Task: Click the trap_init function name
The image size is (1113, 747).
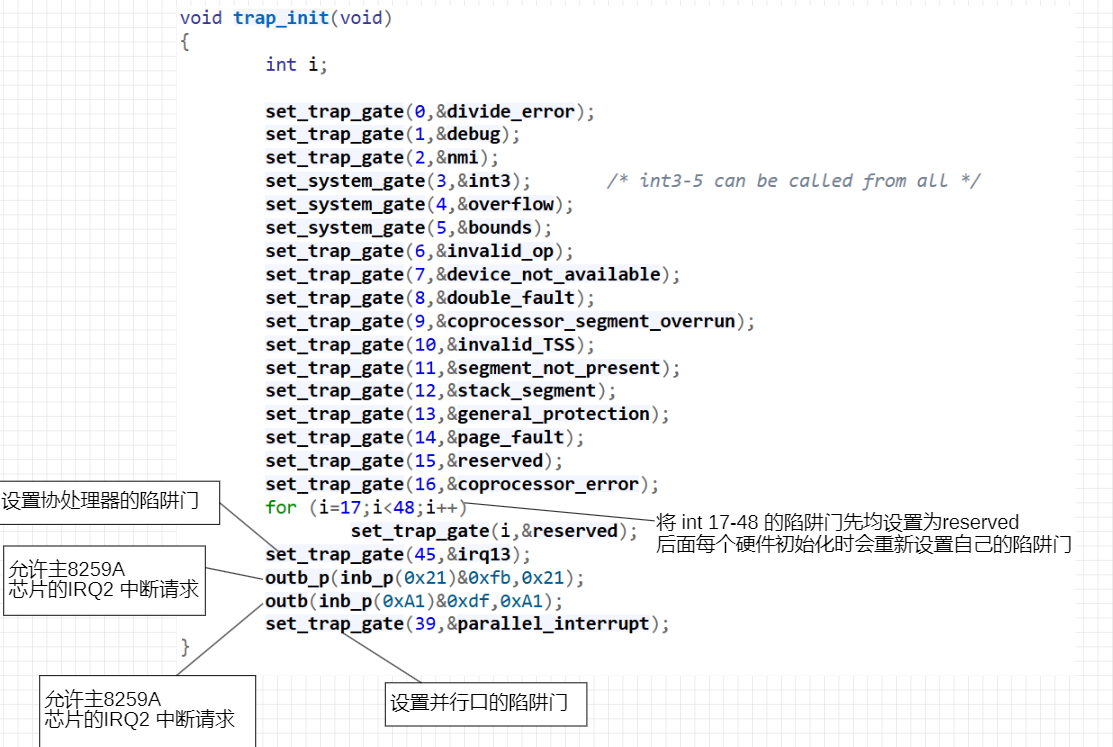Action: click(x=281, y=18)
